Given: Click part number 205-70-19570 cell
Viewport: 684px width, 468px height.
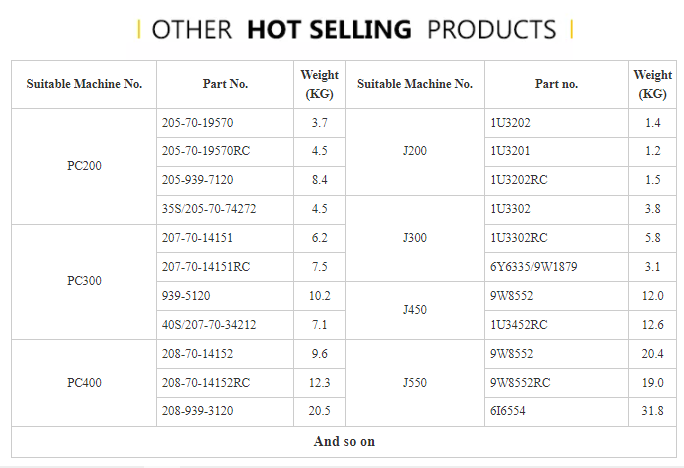Looking at the screenshot, I should tap(225, 123).
